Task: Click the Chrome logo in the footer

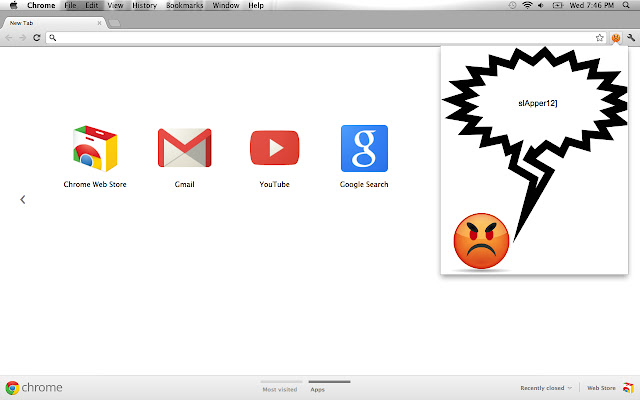Action: (x=12, y=388)
